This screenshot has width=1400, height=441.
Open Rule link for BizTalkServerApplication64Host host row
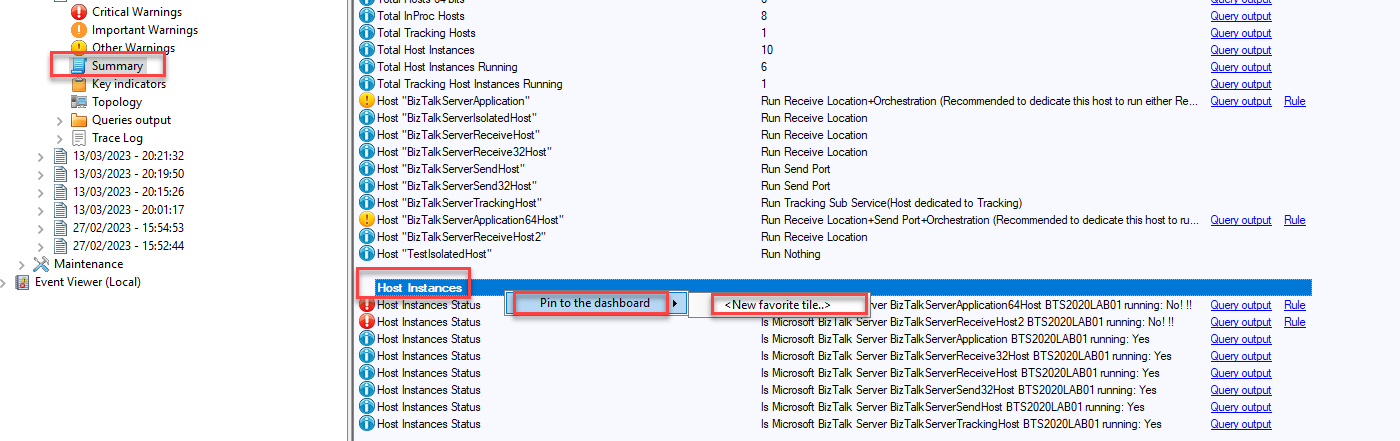[1294, 220]
